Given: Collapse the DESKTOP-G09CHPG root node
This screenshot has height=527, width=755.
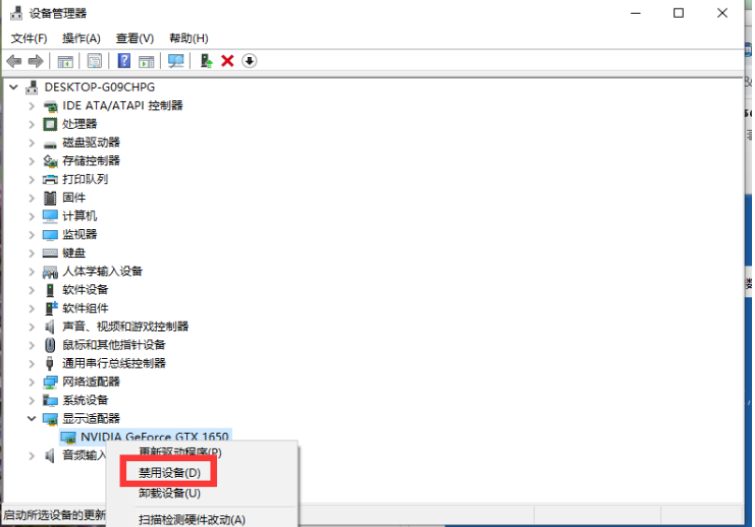Looking at the screenshot, I should pos(13,87).
